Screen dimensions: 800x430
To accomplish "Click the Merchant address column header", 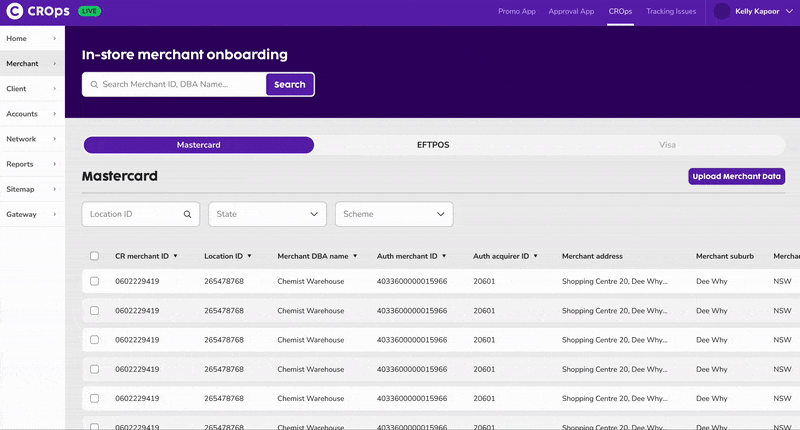I will [592, 256].
